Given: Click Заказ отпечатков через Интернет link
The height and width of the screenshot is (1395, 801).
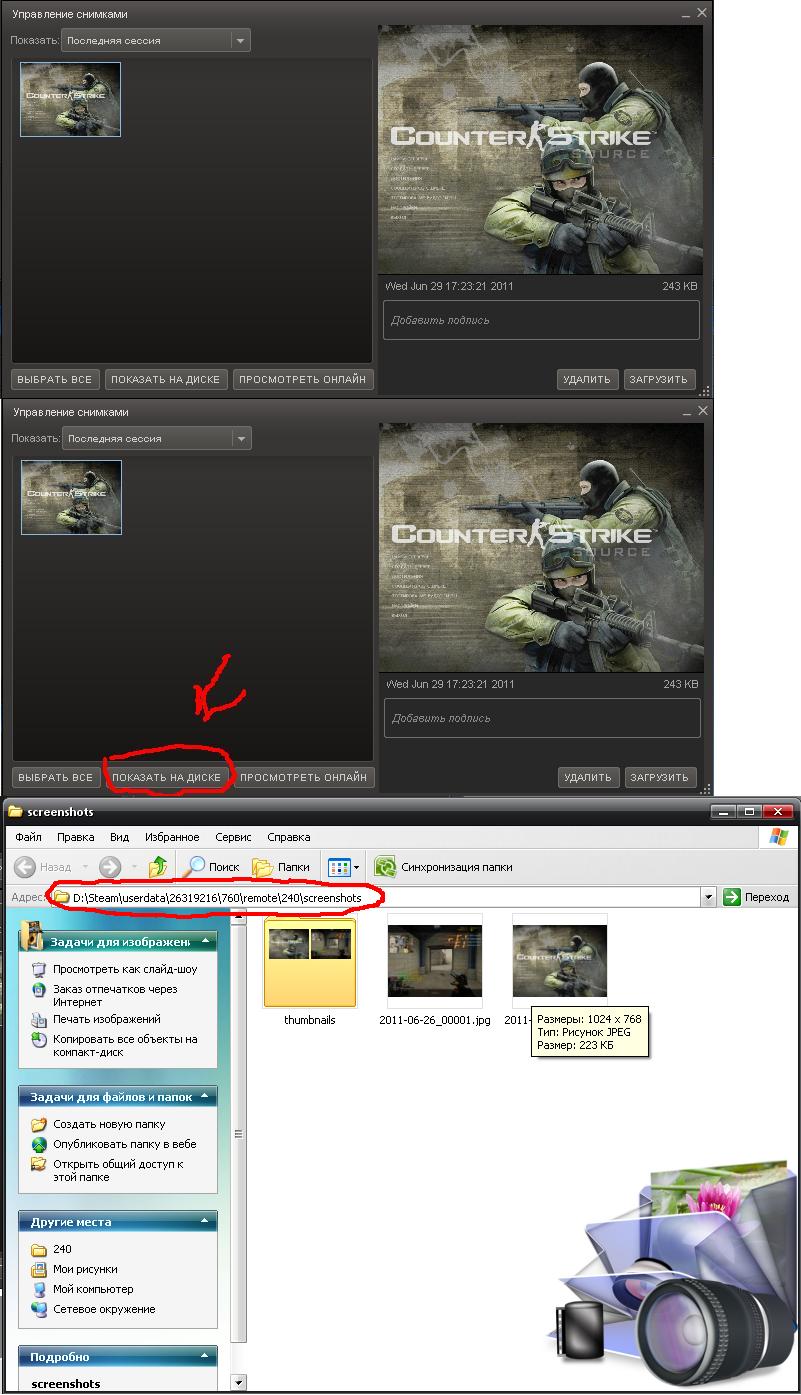Looking at the screenshot, I should tap(115, 995).
